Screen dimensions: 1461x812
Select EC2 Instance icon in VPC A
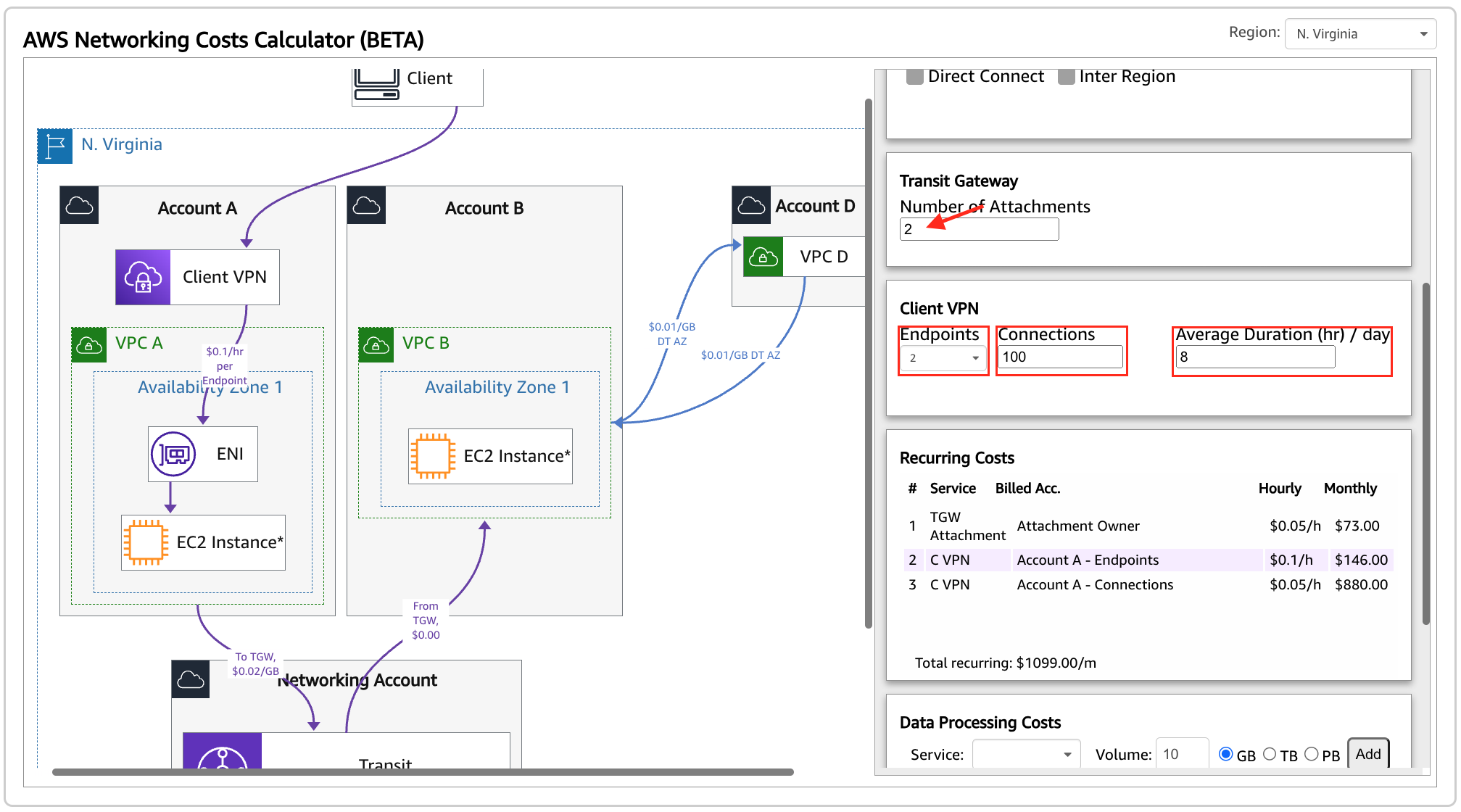coord(146,542)
